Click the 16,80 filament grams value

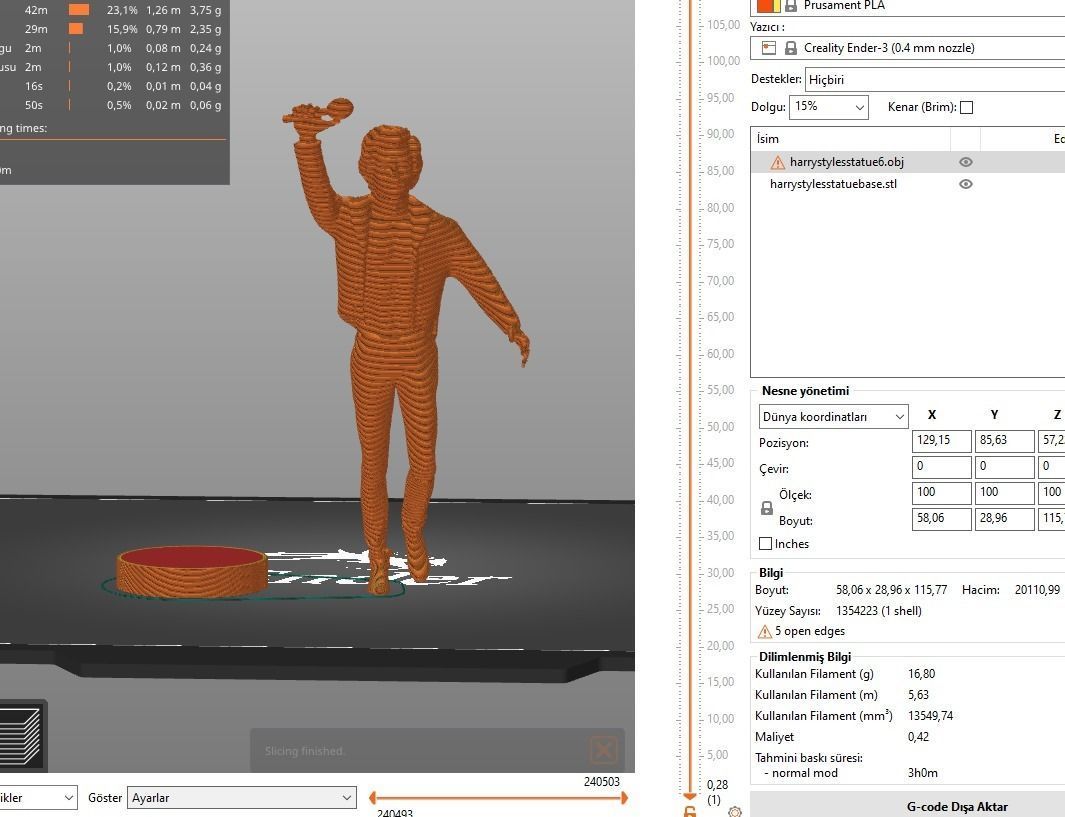point(922,674)
